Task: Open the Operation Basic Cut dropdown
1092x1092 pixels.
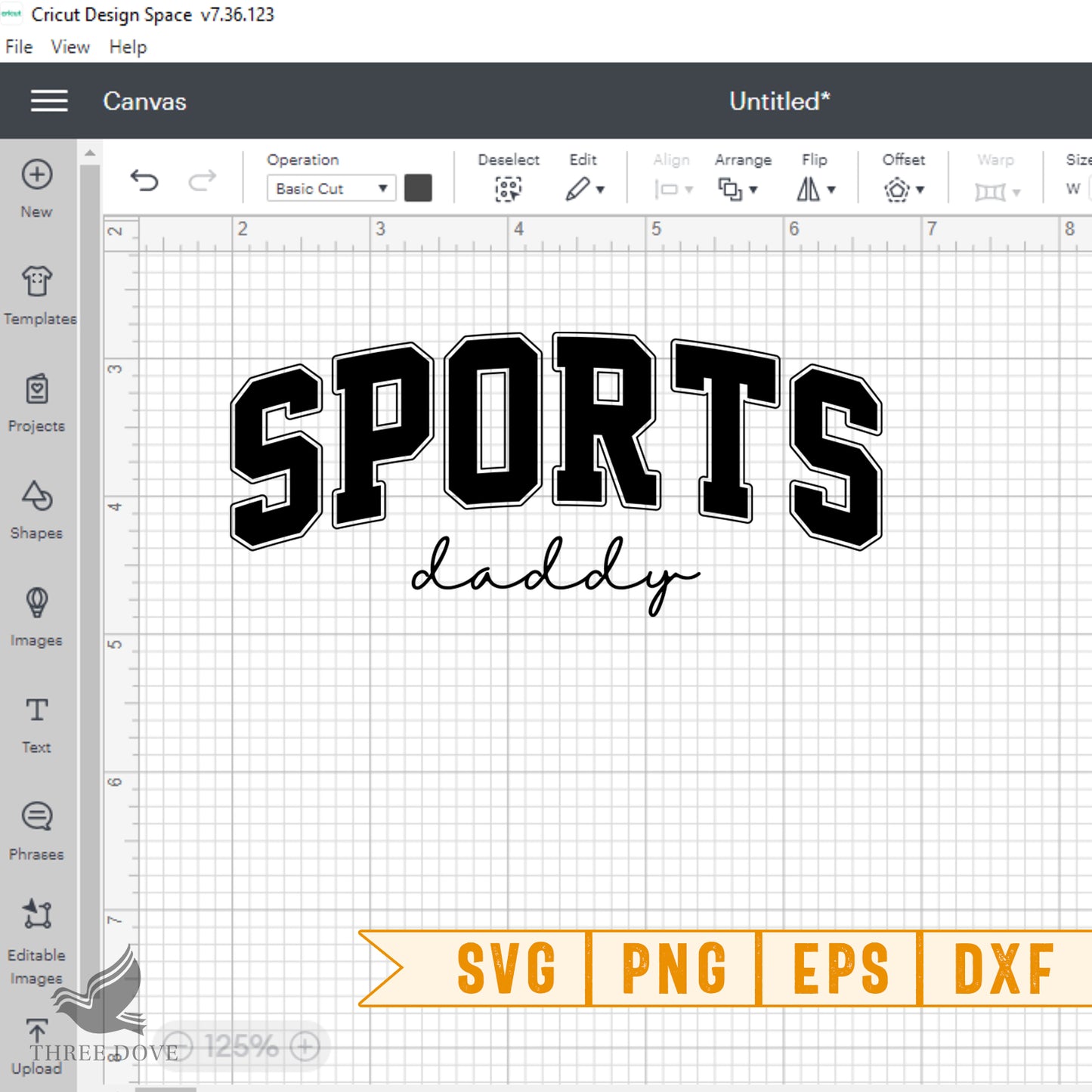Action: [330, 188]
